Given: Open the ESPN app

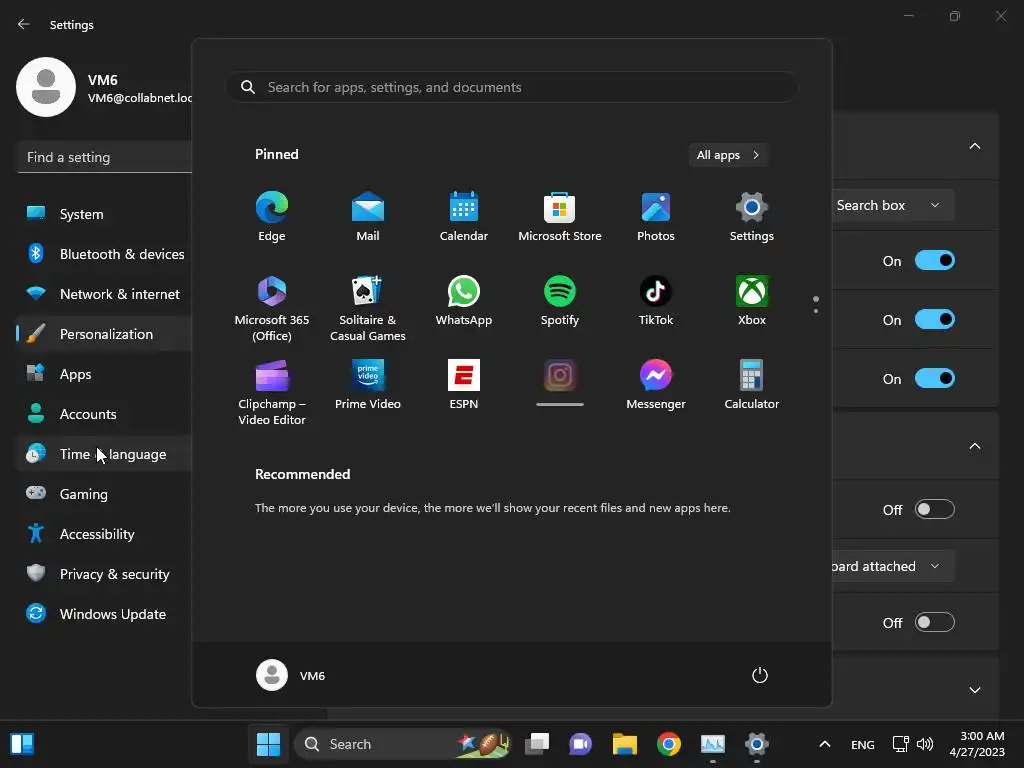Looking at the screenshot, I should tap(464, 385).
